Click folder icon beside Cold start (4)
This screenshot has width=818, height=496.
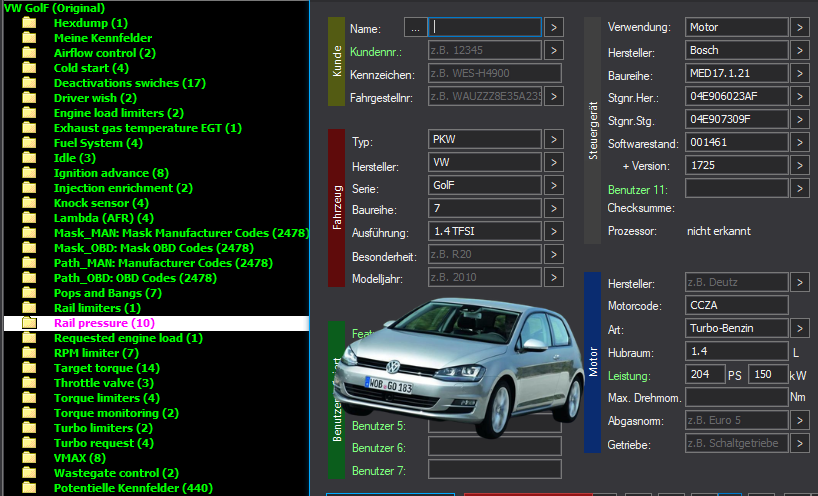point(29,68)
